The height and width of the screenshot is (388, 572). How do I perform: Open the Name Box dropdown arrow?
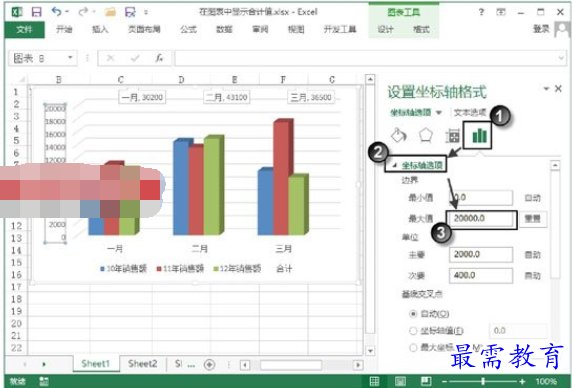[x=70, y=58]
